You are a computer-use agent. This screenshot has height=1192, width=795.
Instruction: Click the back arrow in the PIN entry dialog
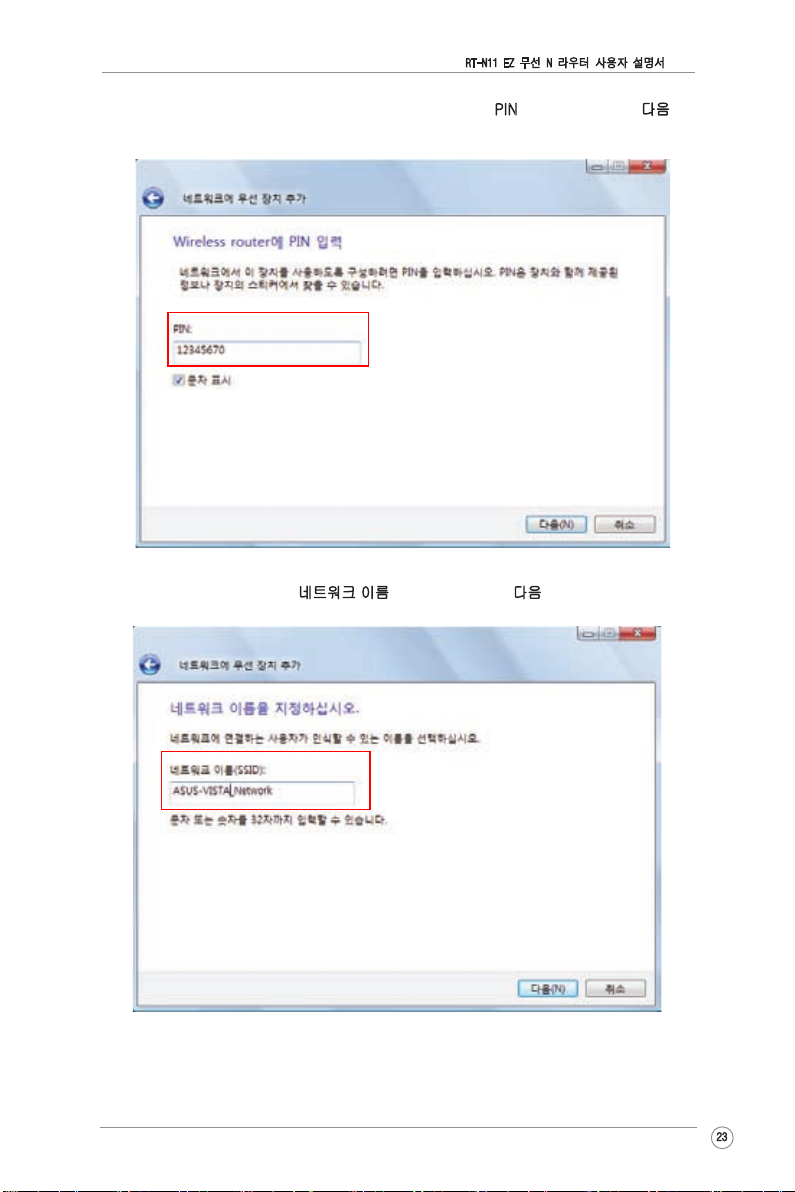point(153,198)
